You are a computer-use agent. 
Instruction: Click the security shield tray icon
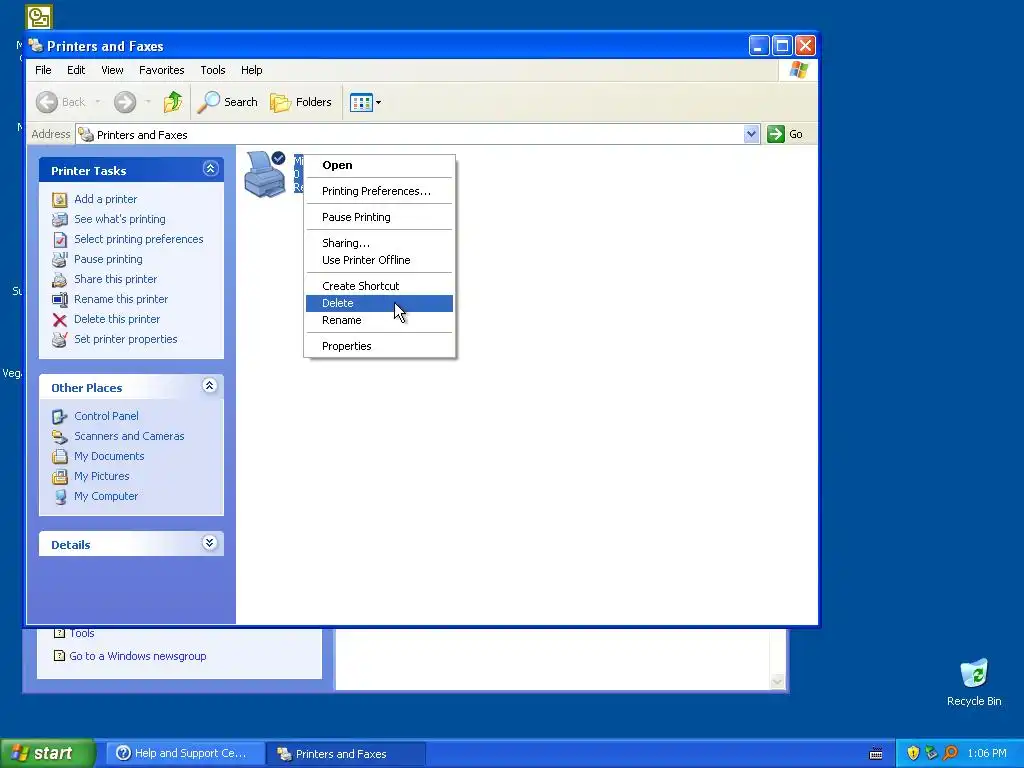click(913, 753)
